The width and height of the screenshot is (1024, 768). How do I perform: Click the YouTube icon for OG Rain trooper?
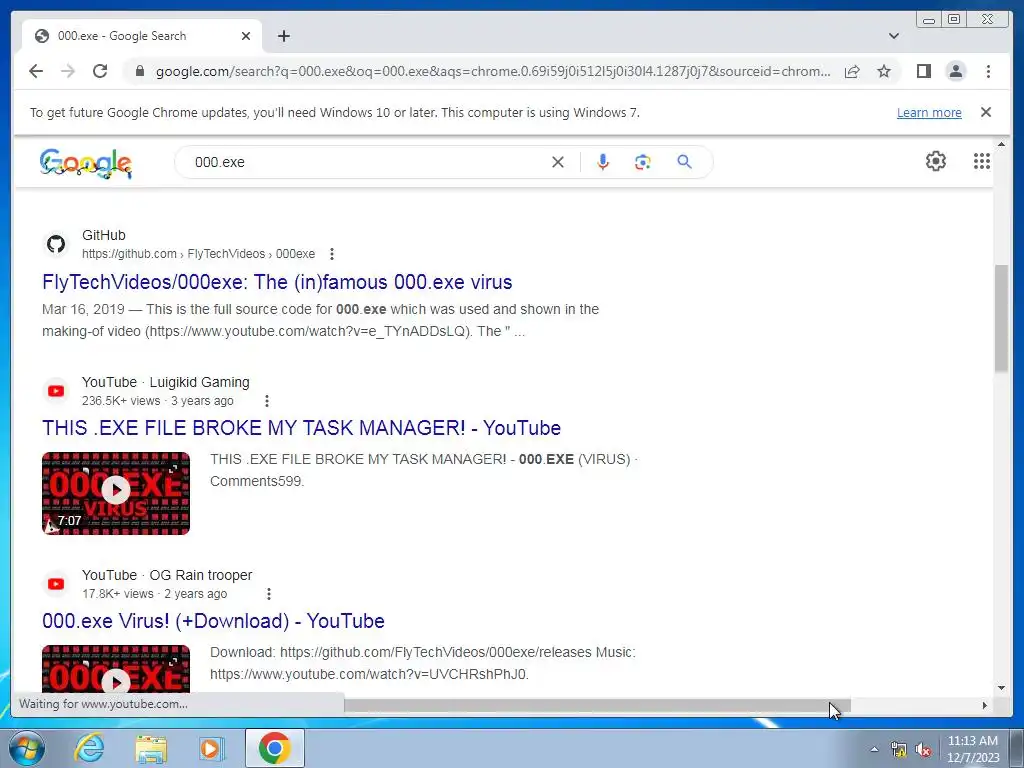[56, 584]
